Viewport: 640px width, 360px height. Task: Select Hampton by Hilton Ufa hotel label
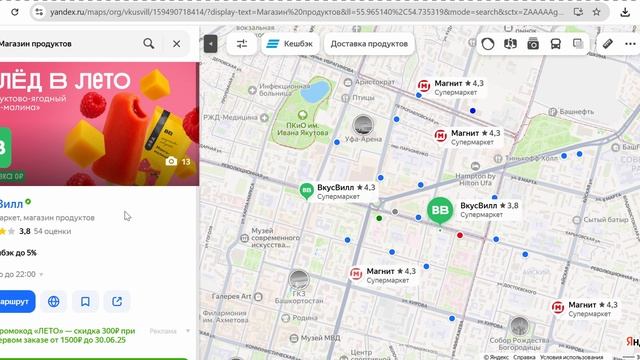476,180
